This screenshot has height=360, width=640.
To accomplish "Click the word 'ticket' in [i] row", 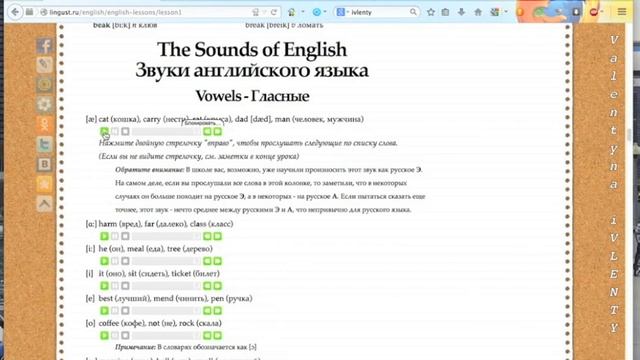I will [x=181, y=273].
